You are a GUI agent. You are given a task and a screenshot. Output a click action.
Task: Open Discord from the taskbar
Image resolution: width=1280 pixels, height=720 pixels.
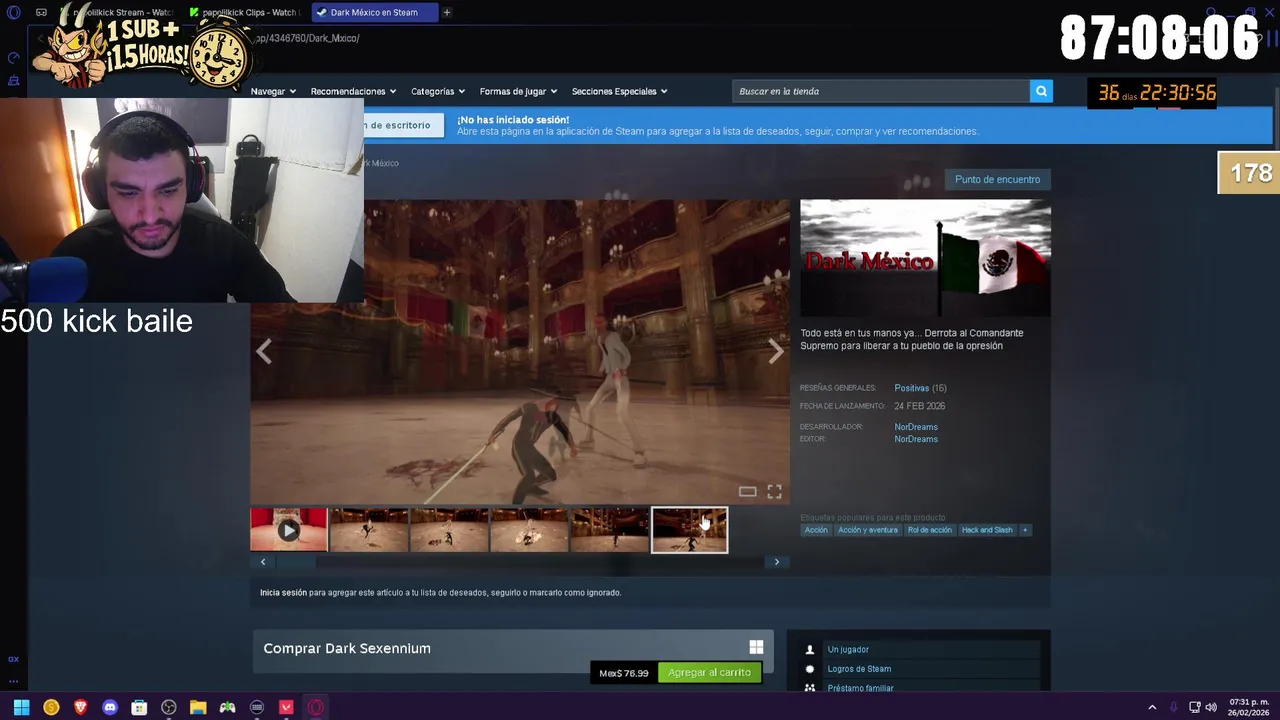[110, 707]
